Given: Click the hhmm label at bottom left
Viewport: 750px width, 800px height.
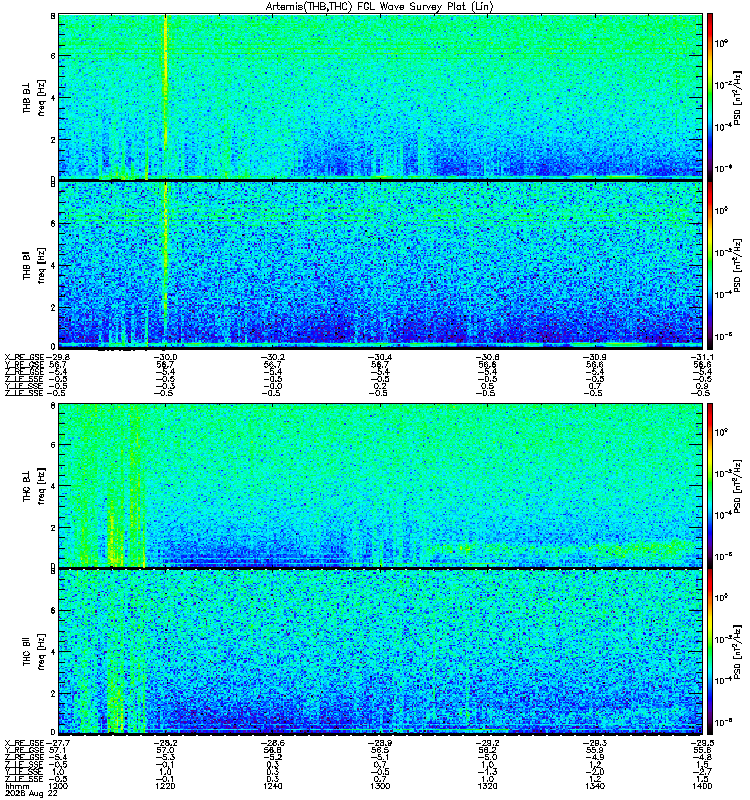Looking at the screenshot, I should click(17, 786).
